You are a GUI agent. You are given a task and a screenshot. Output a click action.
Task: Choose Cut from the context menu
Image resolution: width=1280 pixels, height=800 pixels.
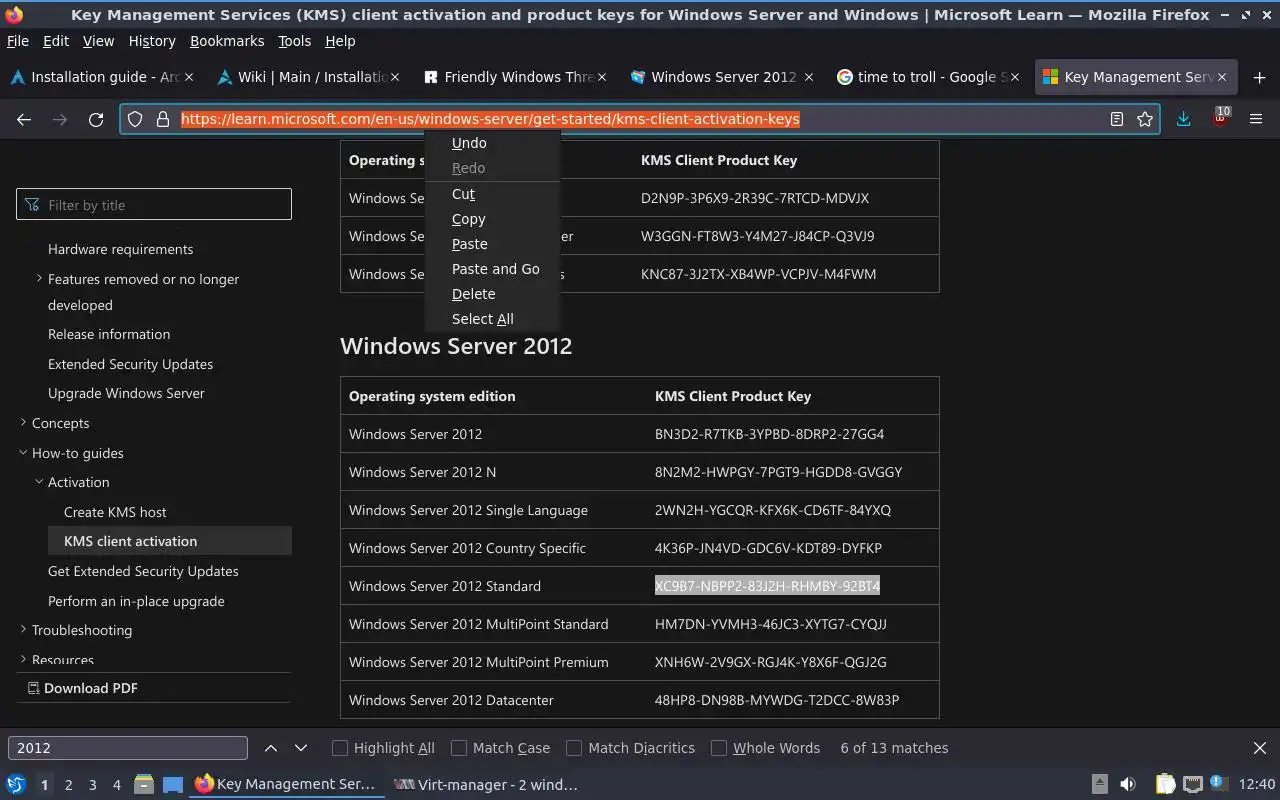[x=492, y=194]
